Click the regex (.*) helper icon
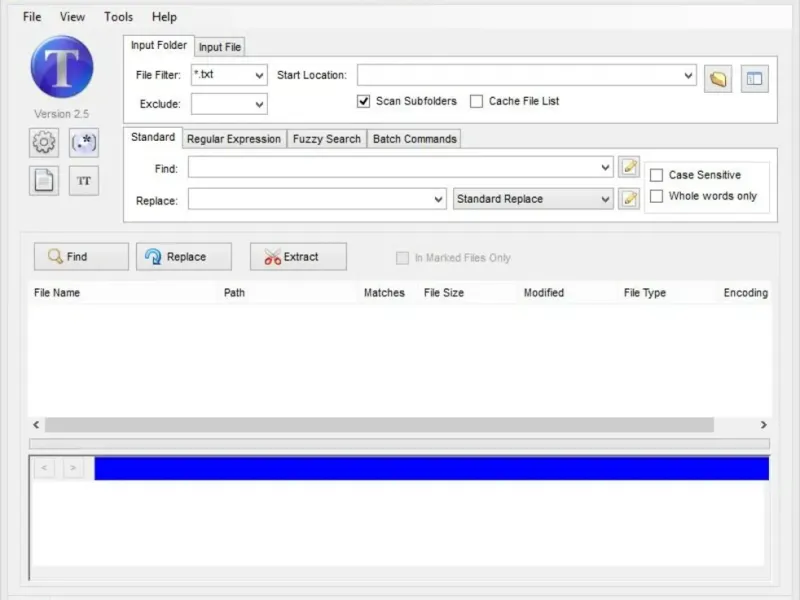The height and width of the screenshot is (600, 800). click(84, 142)
